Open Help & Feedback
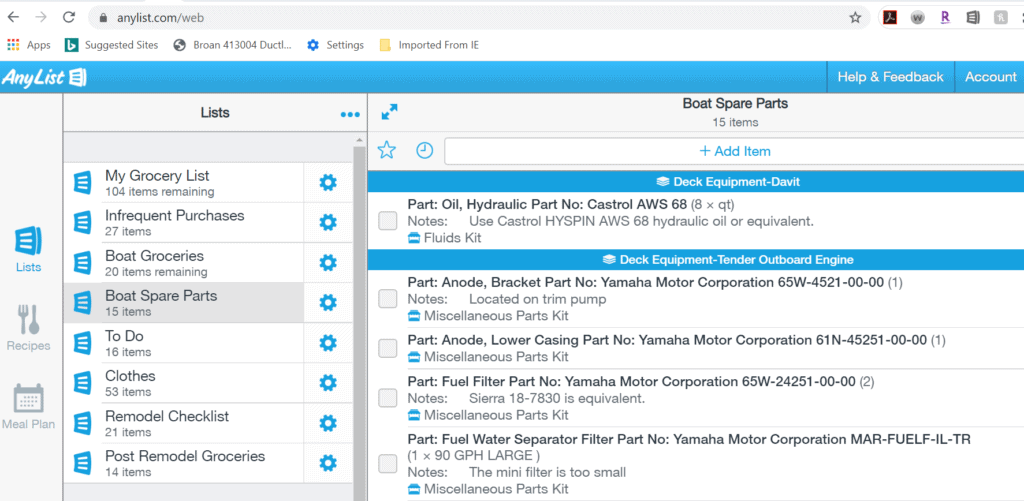The width and height of the screenshot is (1024, 501). point(890,77)
